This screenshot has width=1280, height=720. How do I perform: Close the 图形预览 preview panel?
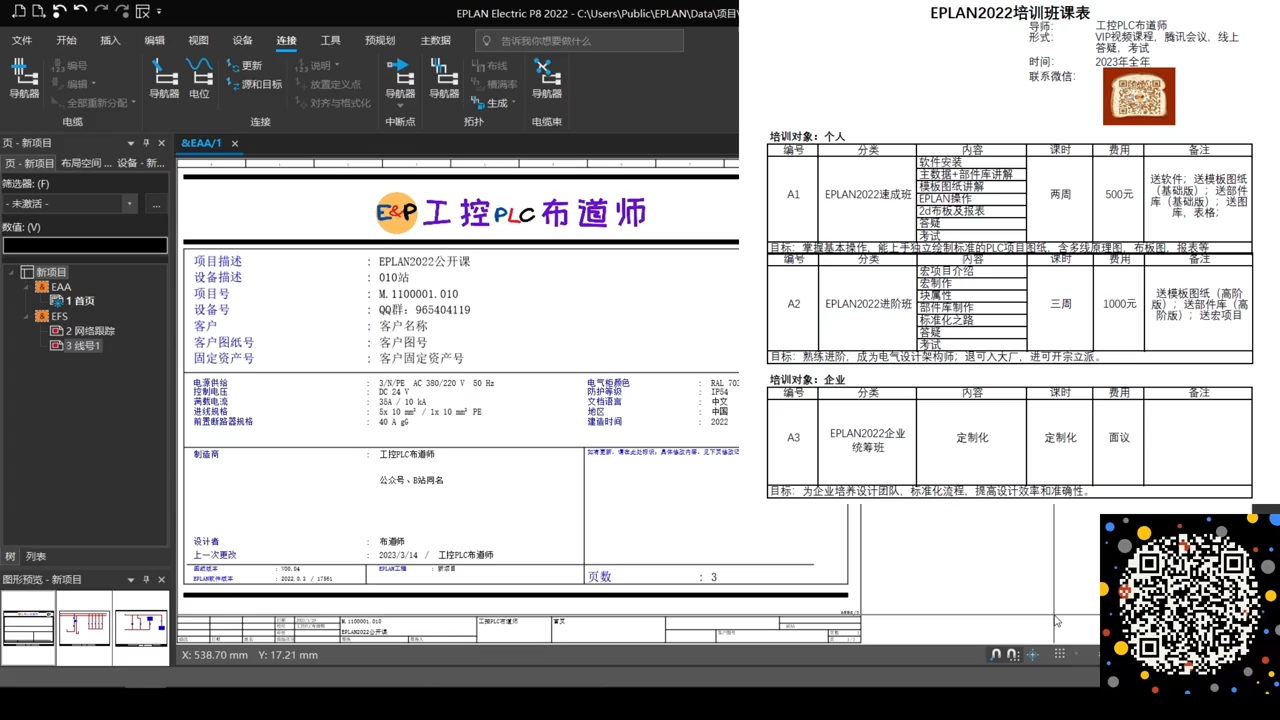(x=161, y=580)
